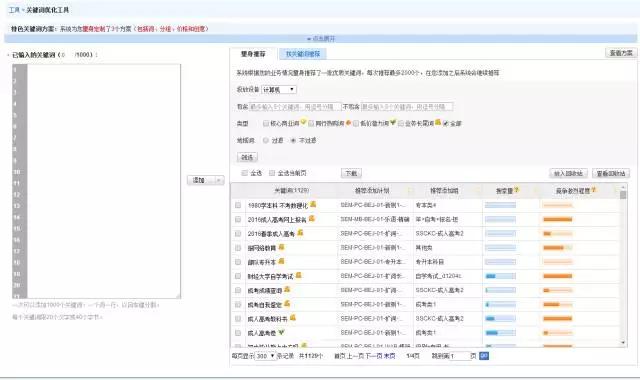640x380 pixels.
Task: Click into the entered-keywords text area
Action: (104, 181)
